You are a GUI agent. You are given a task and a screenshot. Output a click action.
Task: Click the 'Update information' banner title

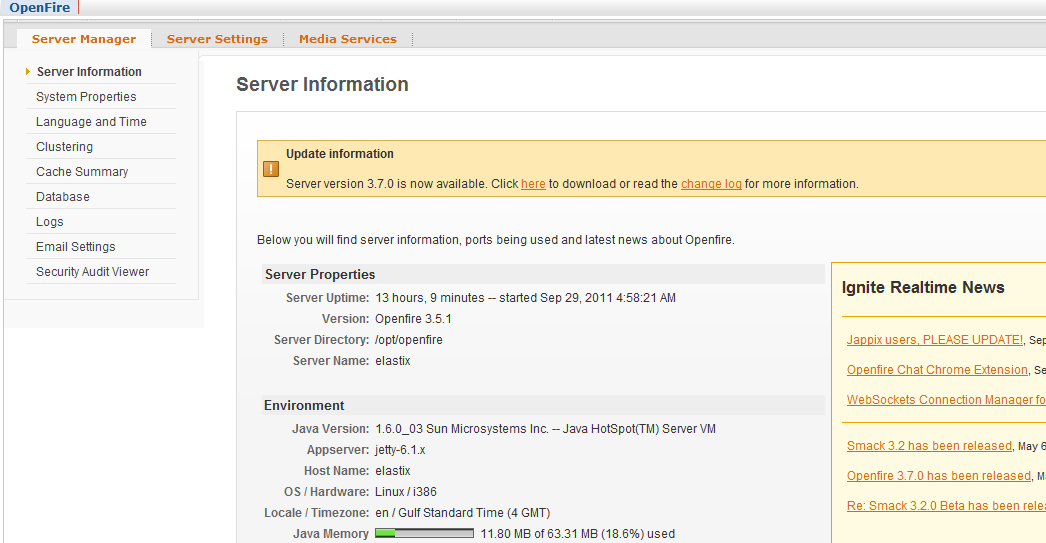(x=340, y=154)
